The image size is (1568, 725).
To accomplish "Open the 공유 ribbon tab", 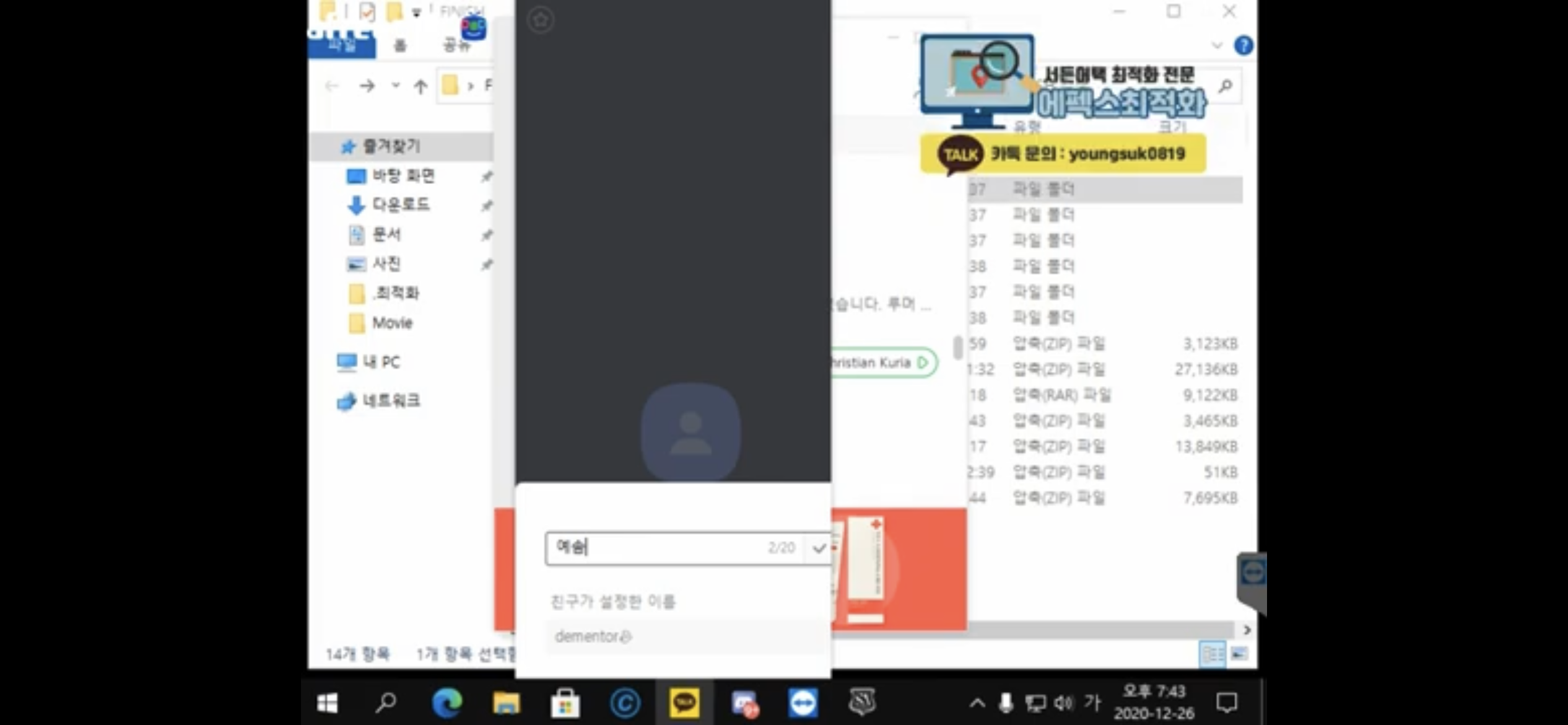I will [456, 46].
